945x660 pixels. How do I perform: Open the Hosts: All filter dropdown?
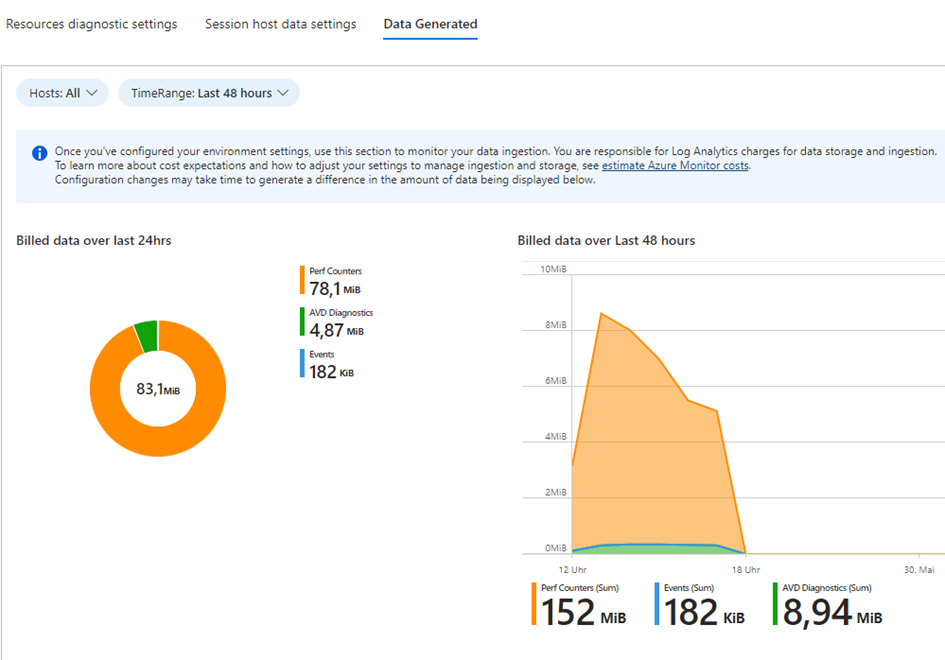click(63, 93)
